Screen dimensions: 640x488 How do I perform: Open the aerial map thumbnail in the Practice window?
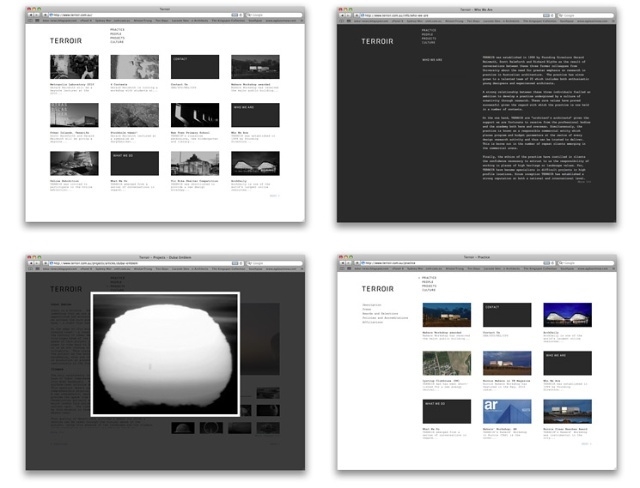point(447,362)
